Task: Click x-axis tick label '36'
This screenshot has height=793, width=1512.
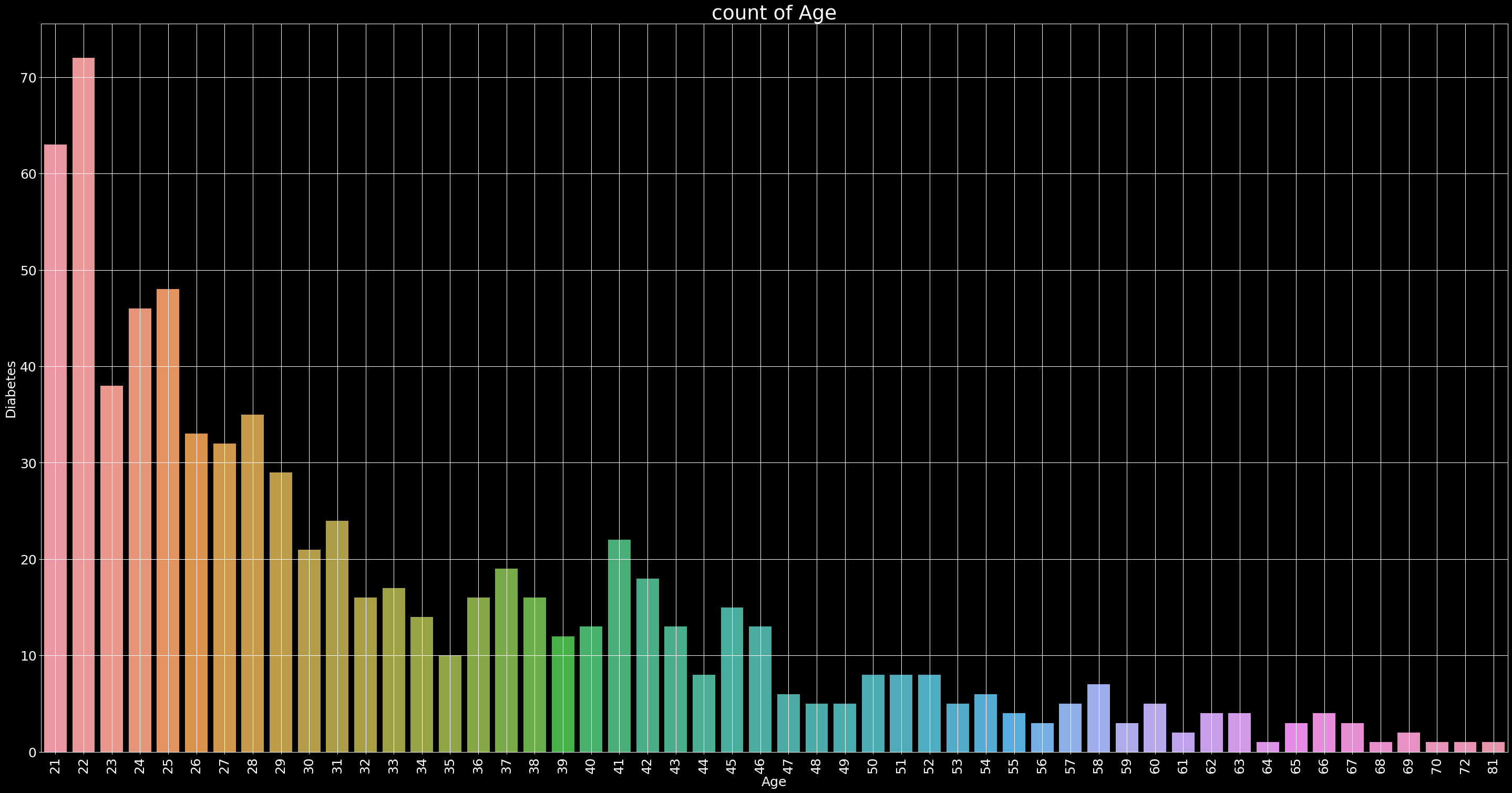Action: point(478,766)
